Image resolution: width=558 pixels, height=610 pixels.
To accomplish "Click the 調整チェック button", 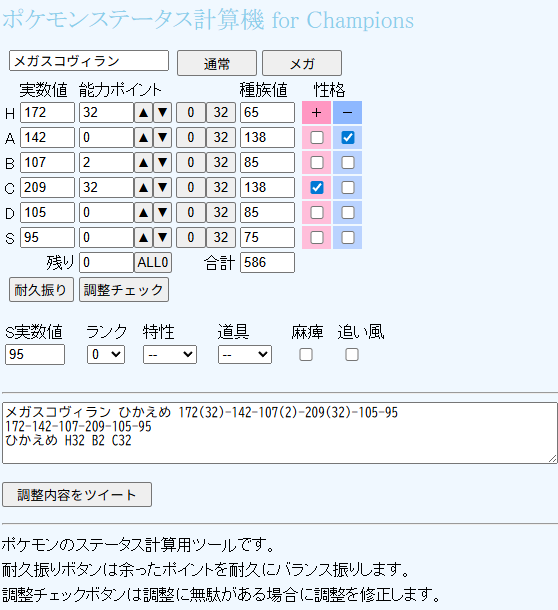I will [x=124, y=290].
